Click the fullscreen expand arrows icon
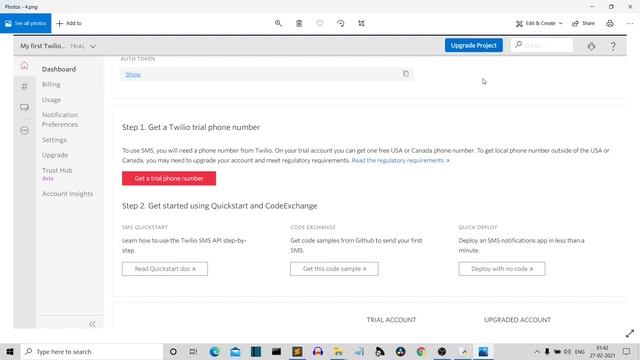The width and height of the screenshot is (640, 360). (630, 333)
